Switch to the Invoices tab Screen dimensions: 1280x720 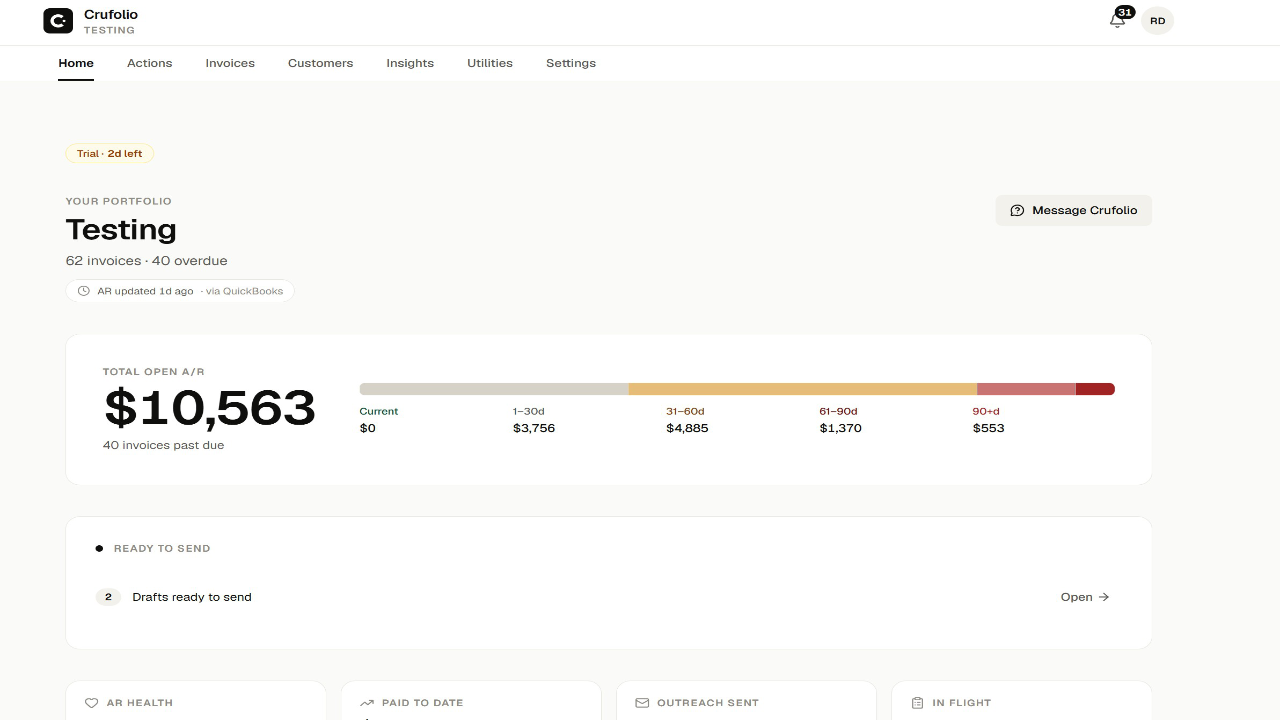pyautogui.click(x=230, y=63)
